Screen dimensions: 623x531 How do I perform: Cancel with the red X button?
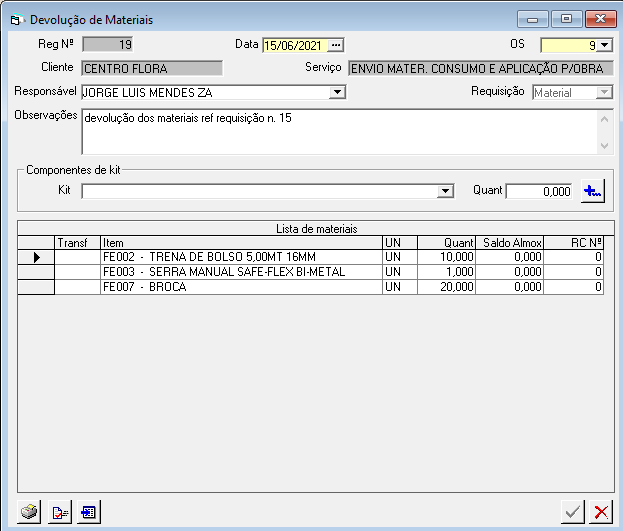point(601,512)
